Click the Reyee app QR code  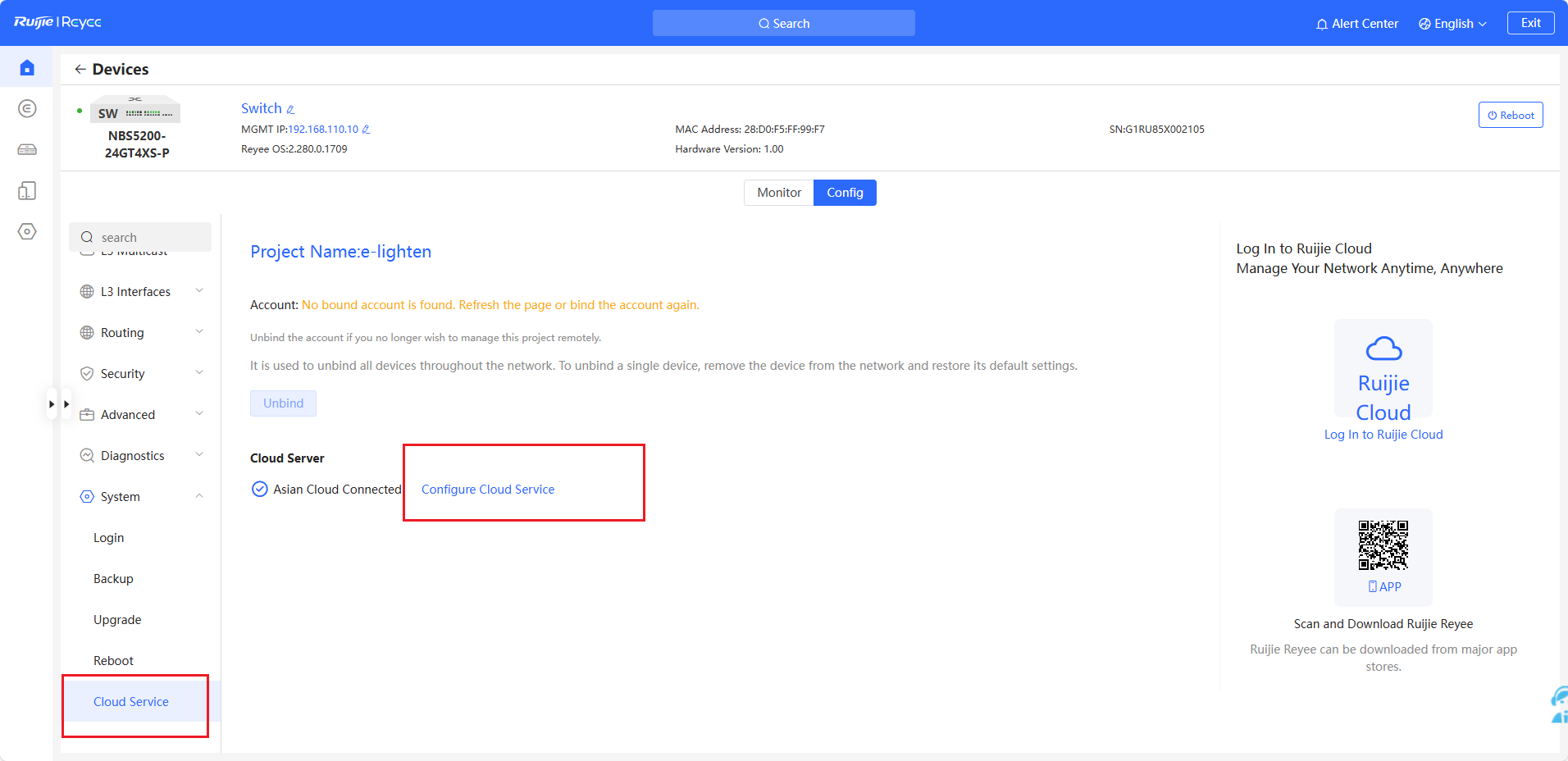coord(1383,545)
